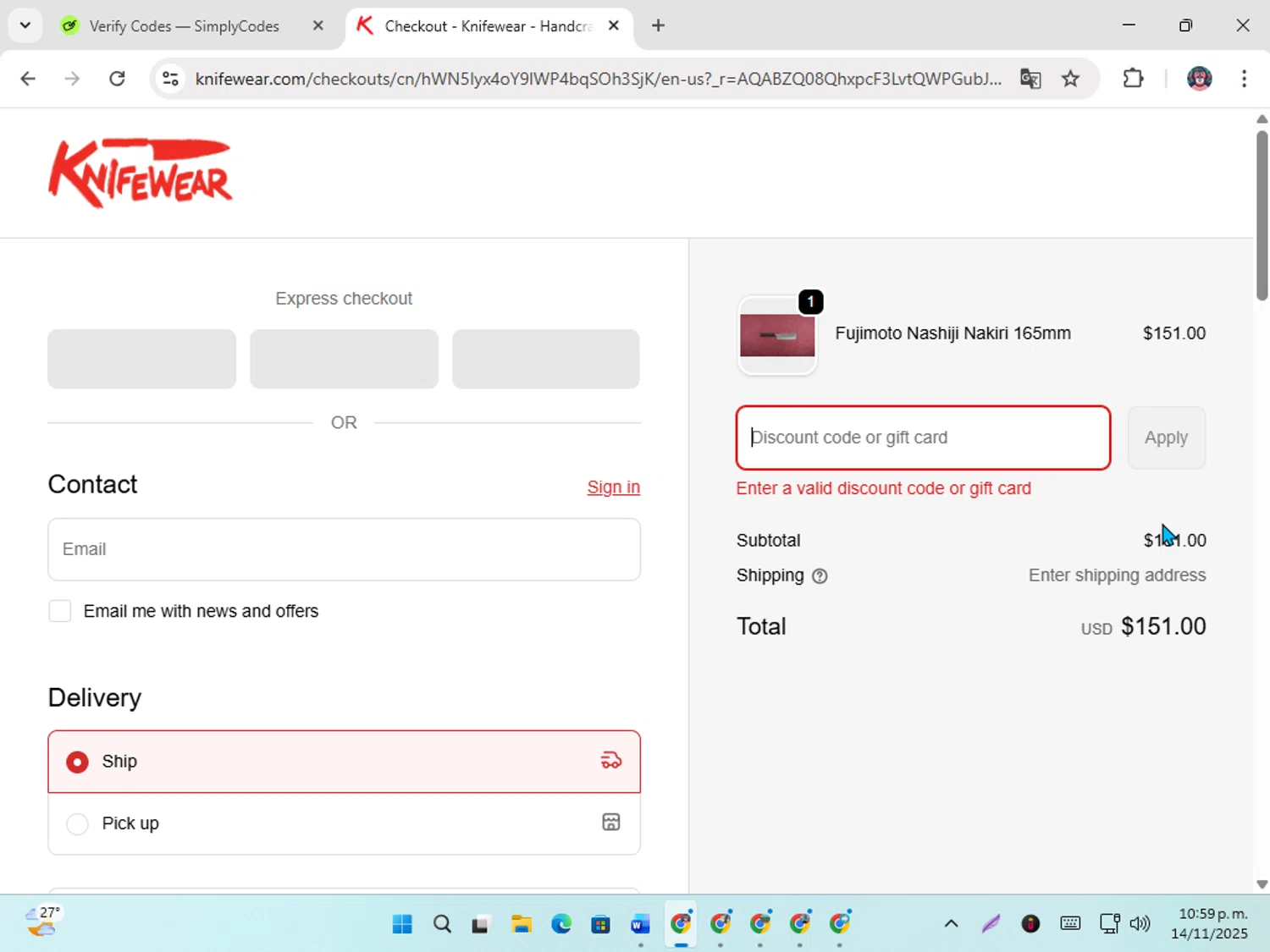Image resolution: width=1270 pixels, height=952 pixels.
Task: Select the Pick up delivery option
Action: coord(344,823)
